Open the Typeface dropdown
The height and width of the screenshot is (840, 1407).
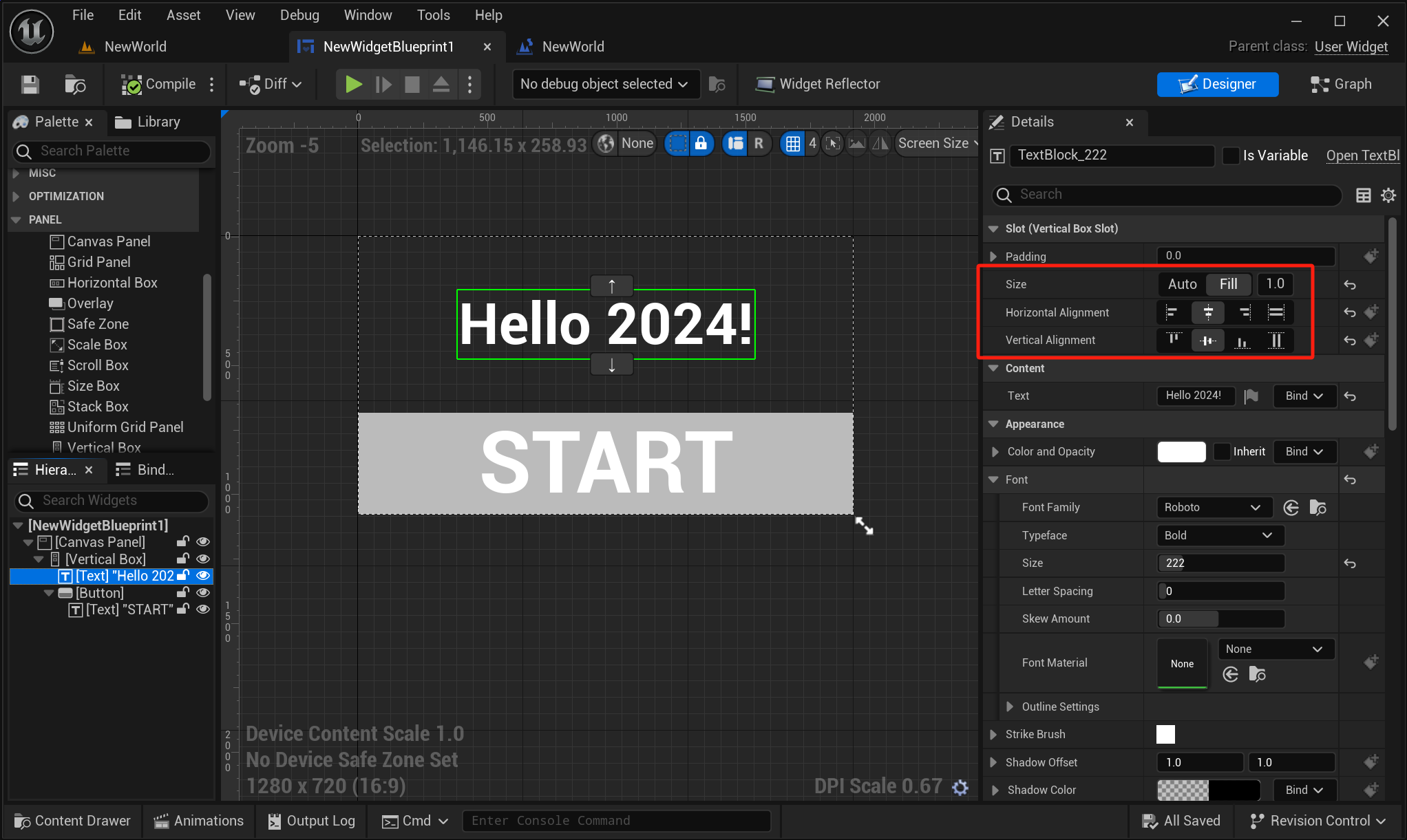point(1220,535)
